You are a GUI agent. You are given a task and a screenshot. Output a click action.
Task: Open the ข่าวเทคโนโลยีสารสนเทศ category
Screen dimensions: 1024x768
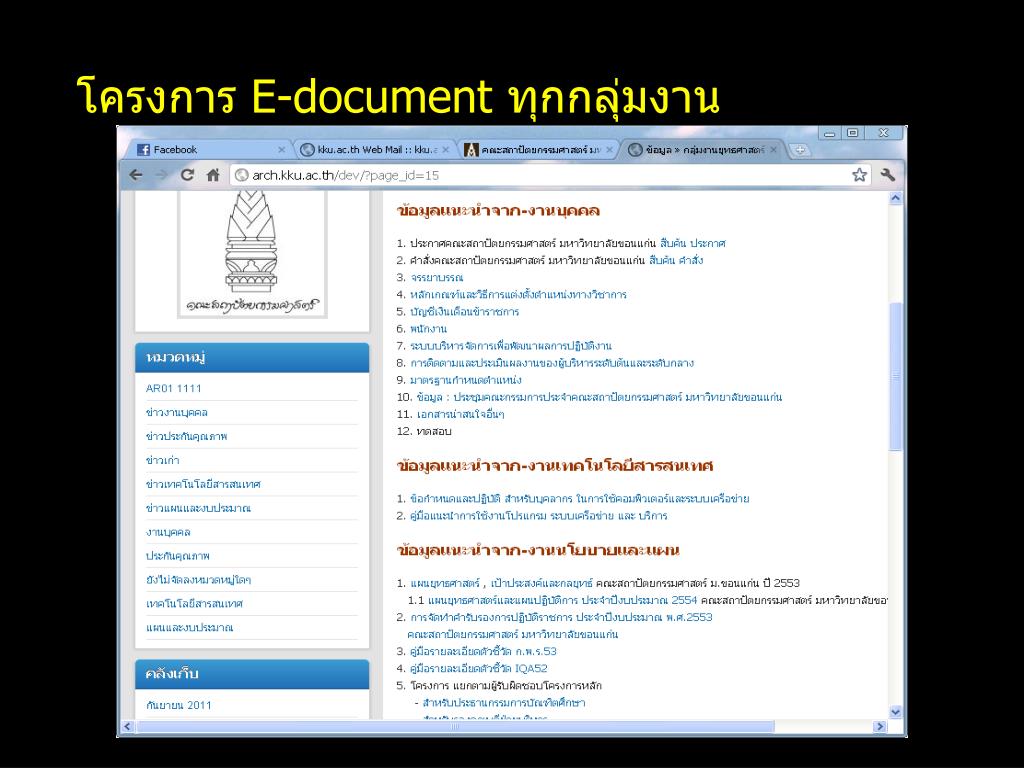point(203,485)
